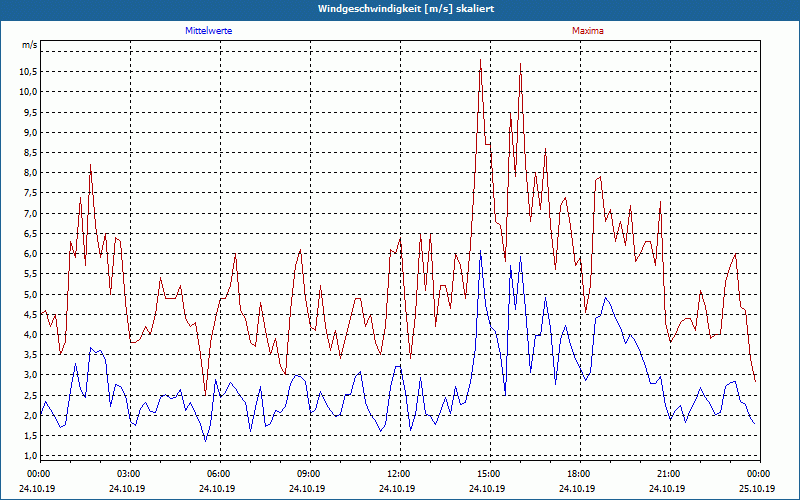Click the "6,5" y-axis value
800x500 pixels.
[x=30, y=234]
